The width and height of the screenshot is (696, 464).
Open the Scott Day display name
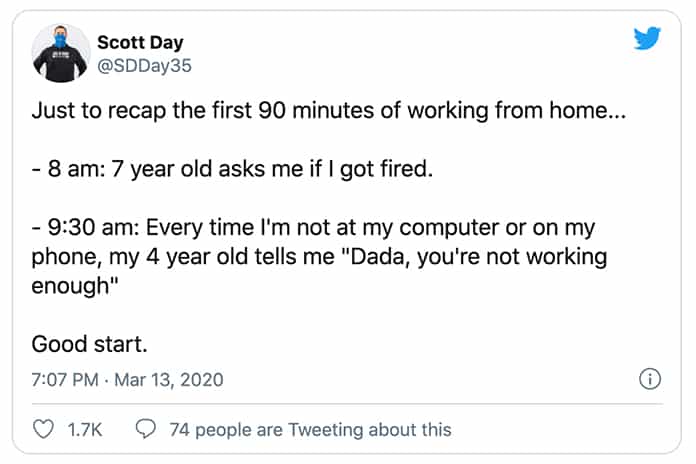140,43
